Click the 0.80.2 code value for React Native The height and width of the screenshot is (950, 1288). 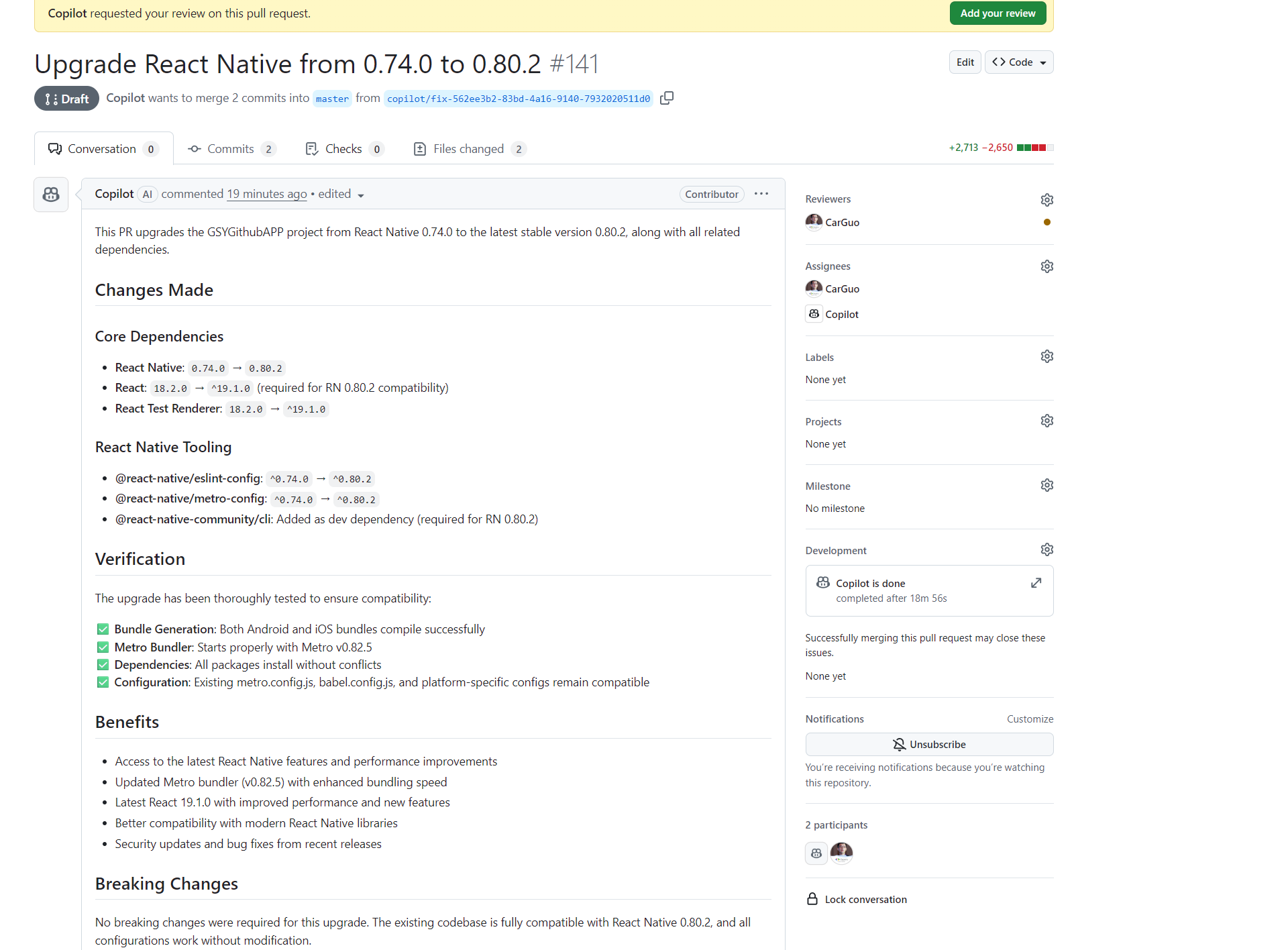pos(266,368)
